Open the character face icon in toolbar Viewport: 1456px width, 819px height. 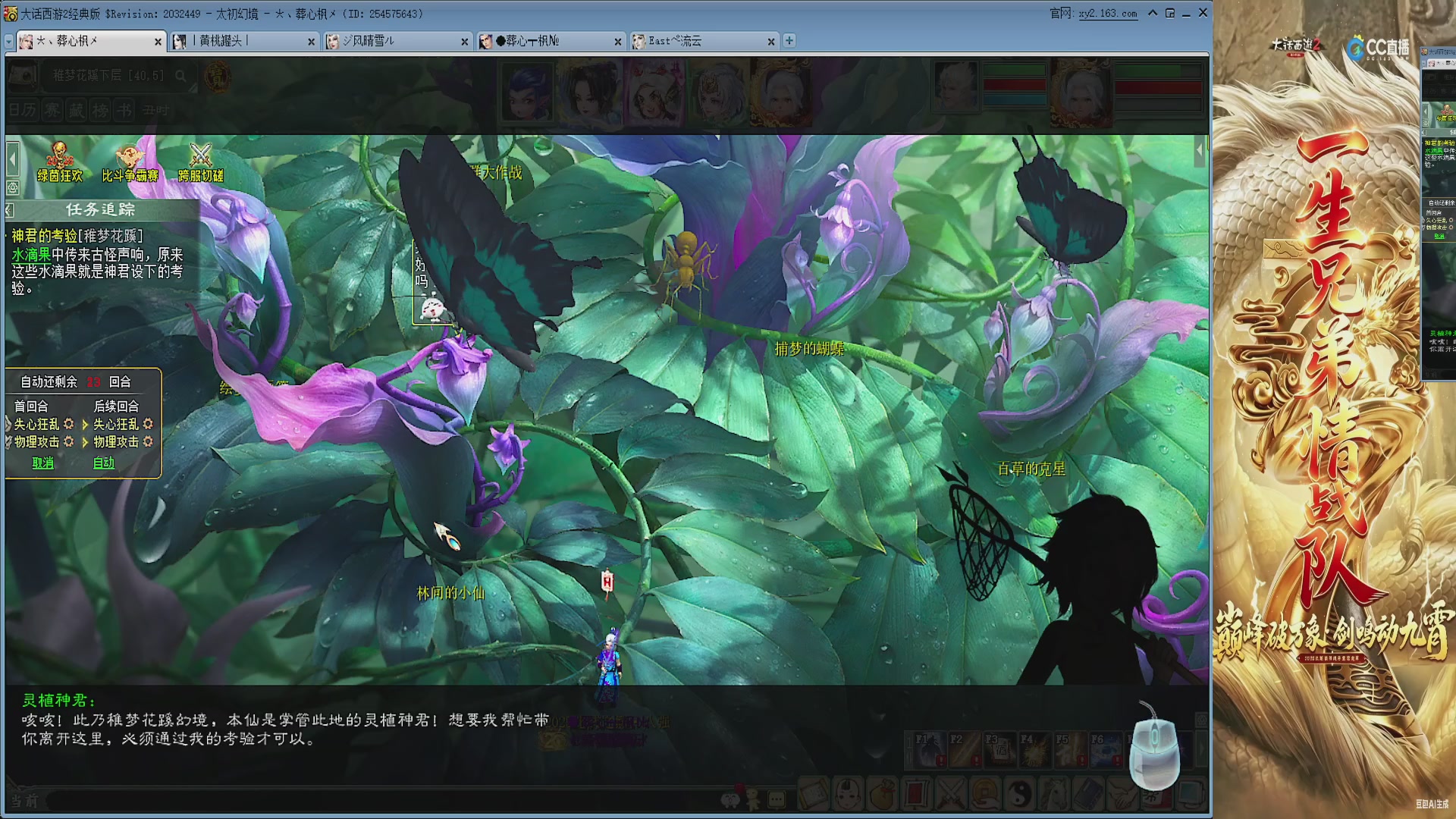coord(848,795)
